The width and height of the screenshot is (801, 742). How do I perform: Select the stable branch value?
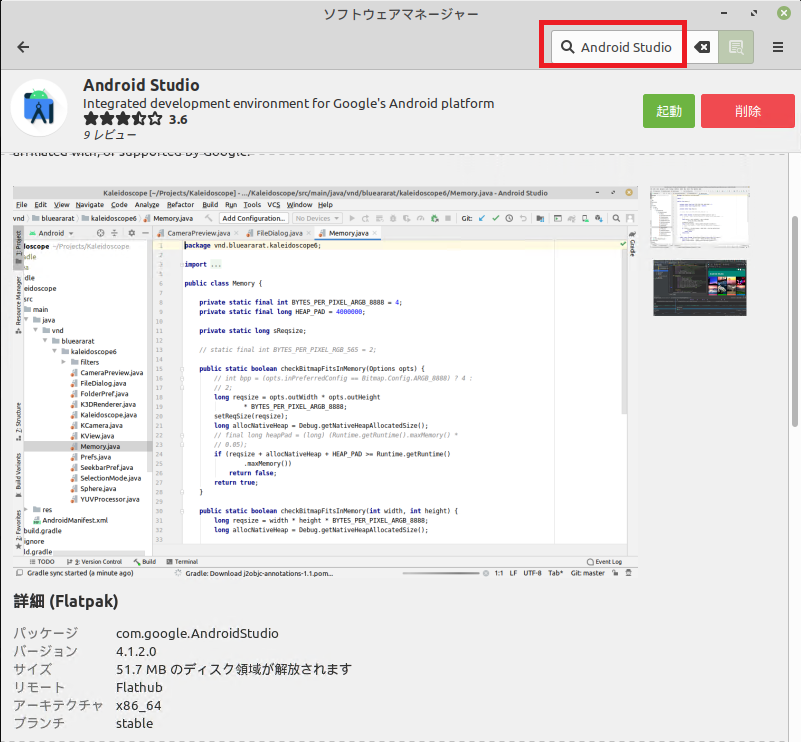pyautogui.click(x=134, y=724)
